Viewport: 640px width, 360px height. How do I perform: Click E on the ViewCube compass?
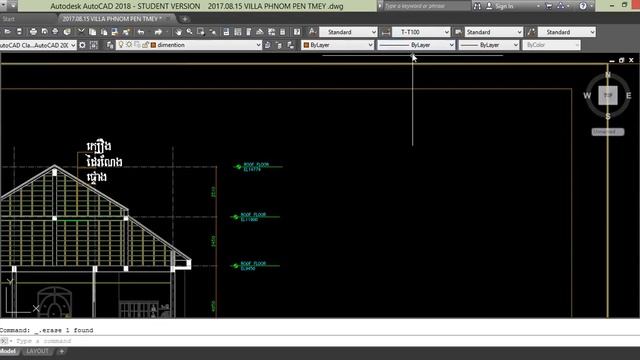point(629,96)
